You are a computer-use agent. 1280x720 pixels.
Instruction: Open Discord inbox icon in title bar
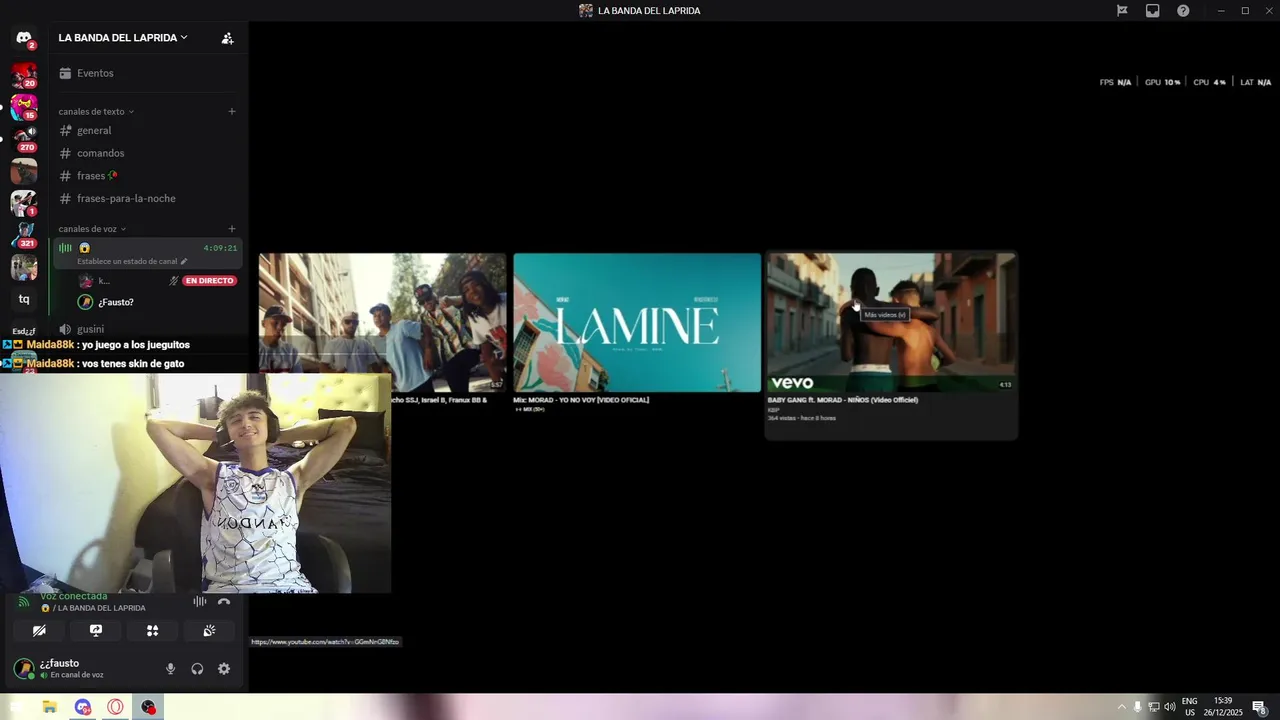[x=1152, y=11]
